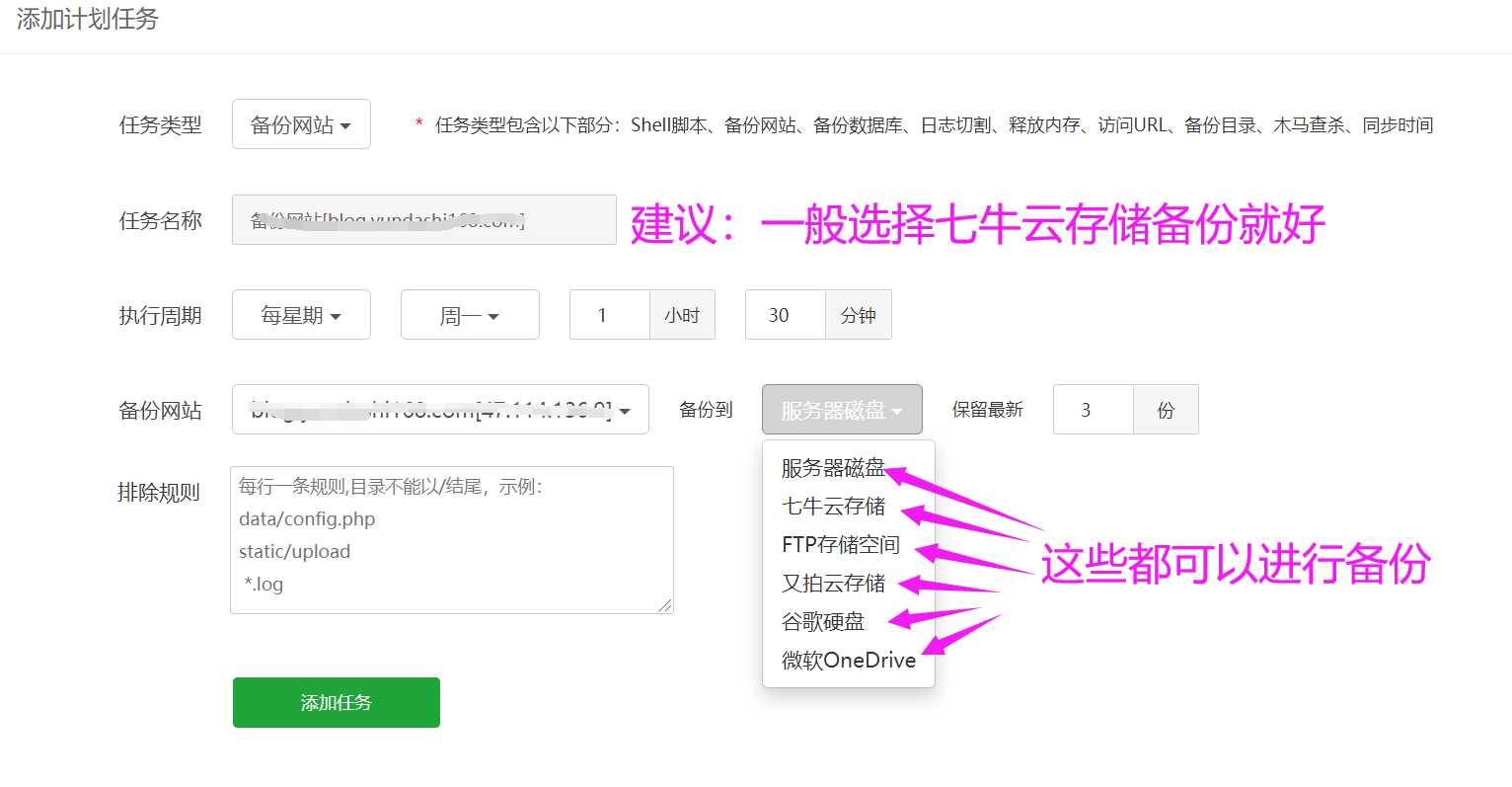Collapse the 服务器磁盘 backup destination dropdown button
The width and height of the screenshot is (1512, 787).
[x=842, y=409]
